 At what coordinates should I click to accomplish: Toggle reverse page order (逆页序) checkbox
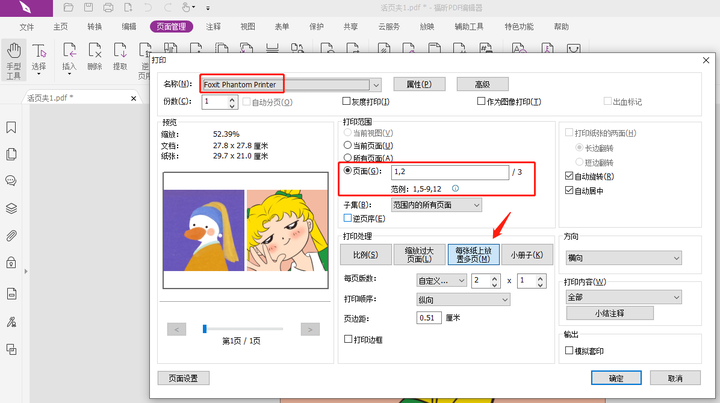pos(348,218)
